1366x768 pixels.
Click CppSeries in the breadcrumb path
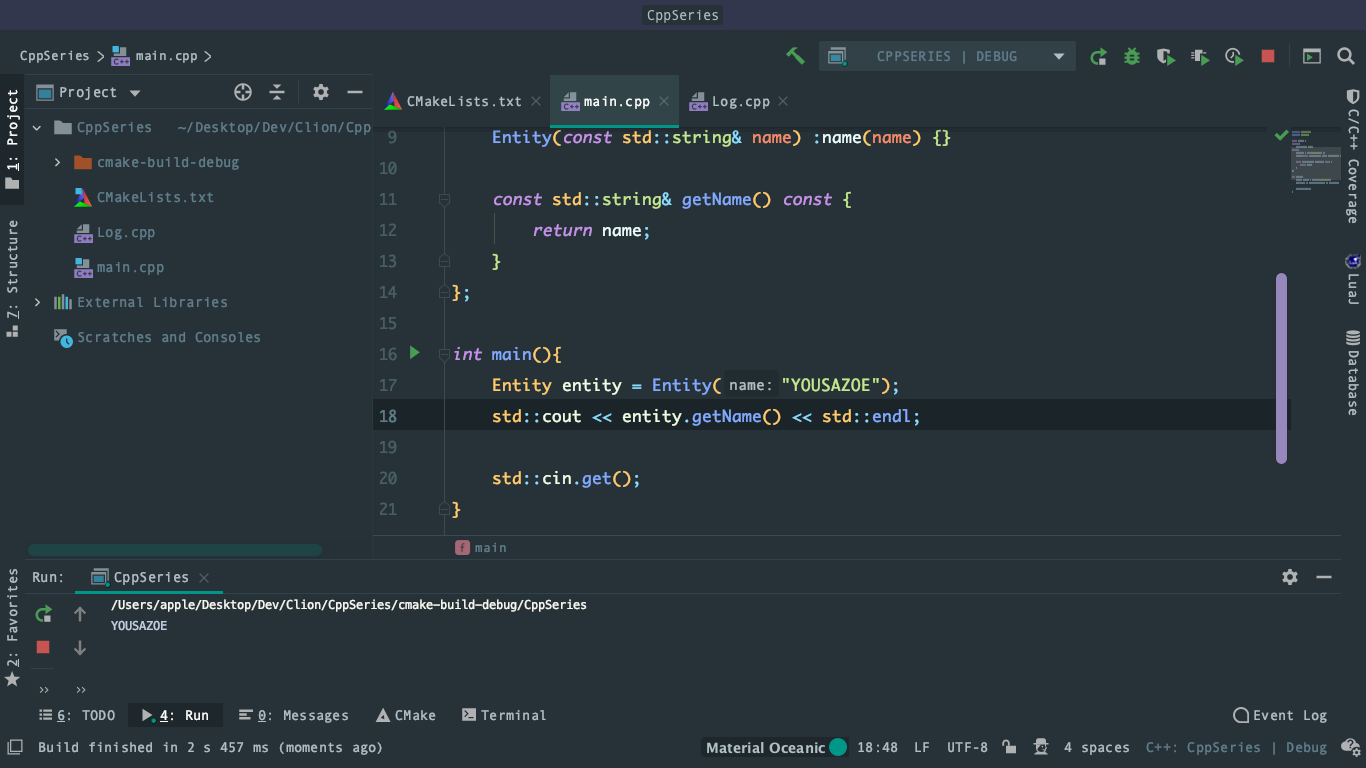pyautogui.click(x=54, y=56)
